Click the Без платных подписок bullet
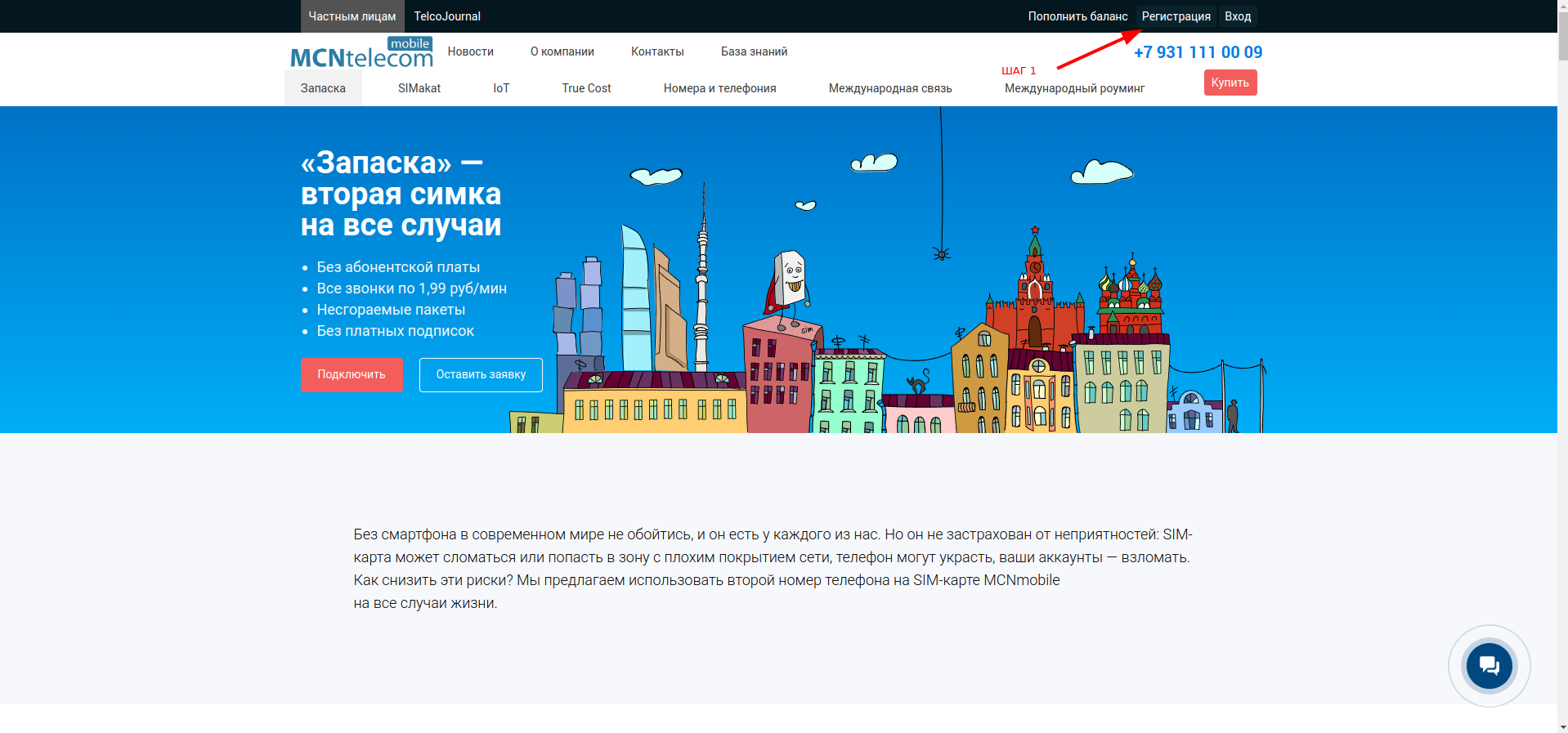The width and height of the screenshot is (1568, 733). tap(396, 331)
